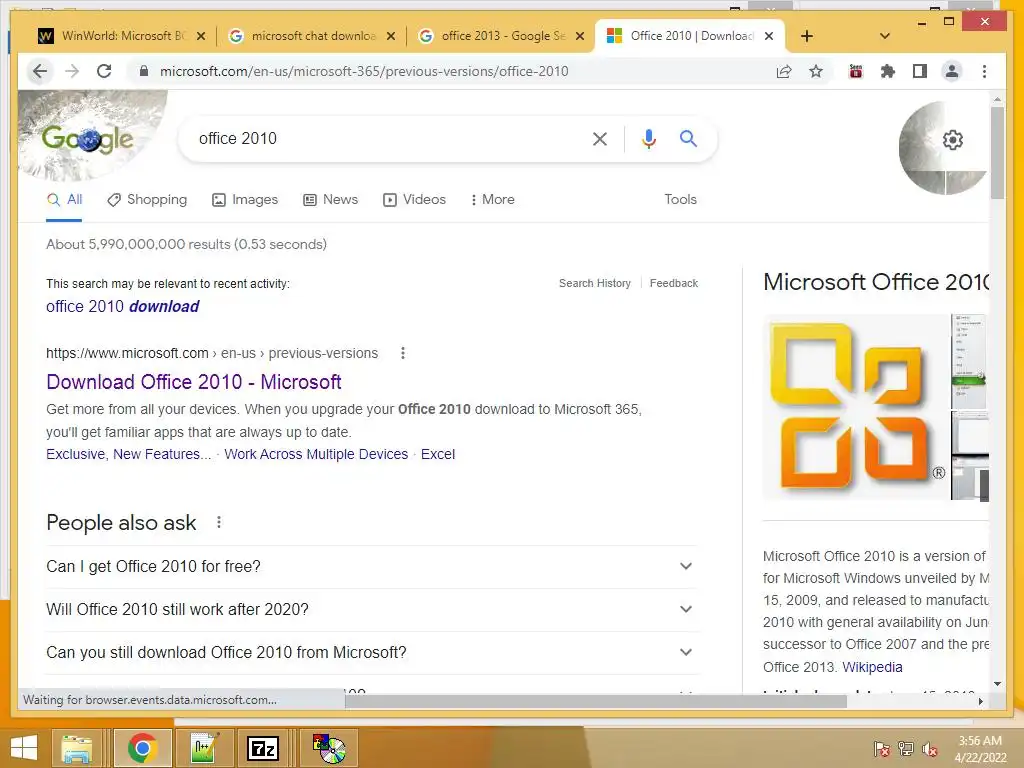Open the disc app taskbar icon
The height and width of the screenshot is (768, 1024).
pos(328,748)
